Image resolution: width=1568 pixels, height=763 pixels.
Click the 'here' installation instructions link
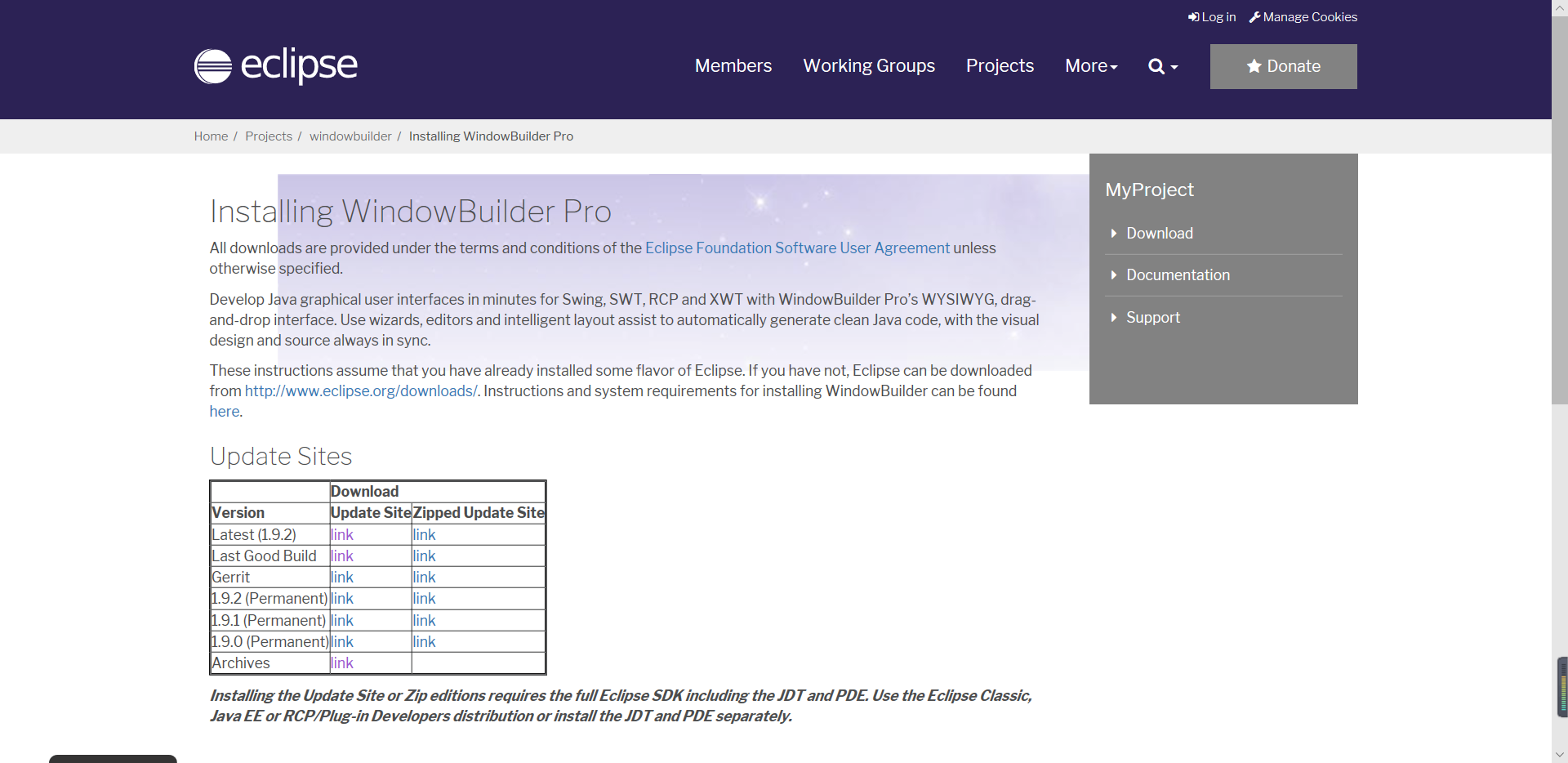pos(223,411)
